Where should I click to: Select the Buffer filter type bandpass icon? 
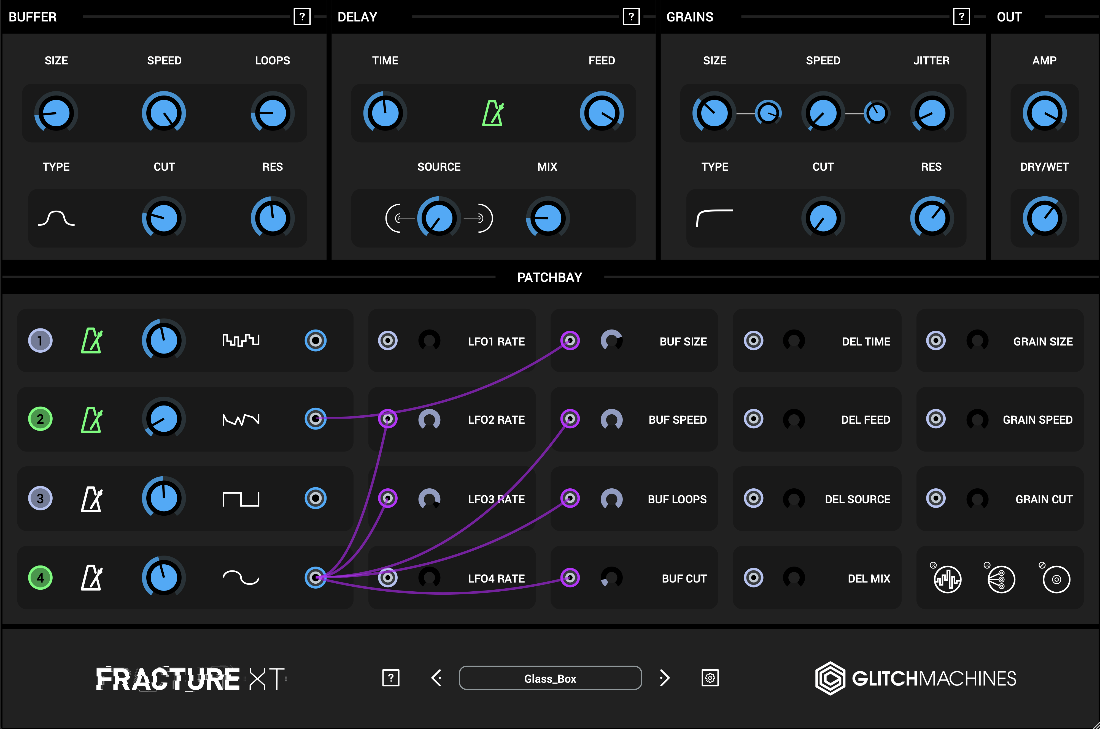tap(56, 219)
